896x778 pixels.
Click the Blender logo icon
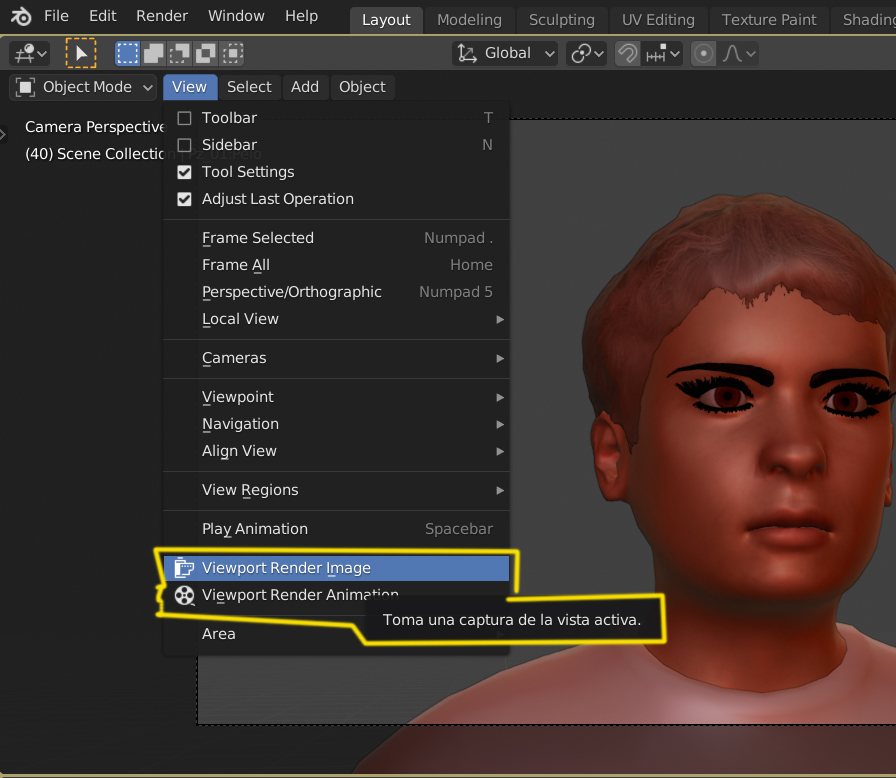(20, 16)
